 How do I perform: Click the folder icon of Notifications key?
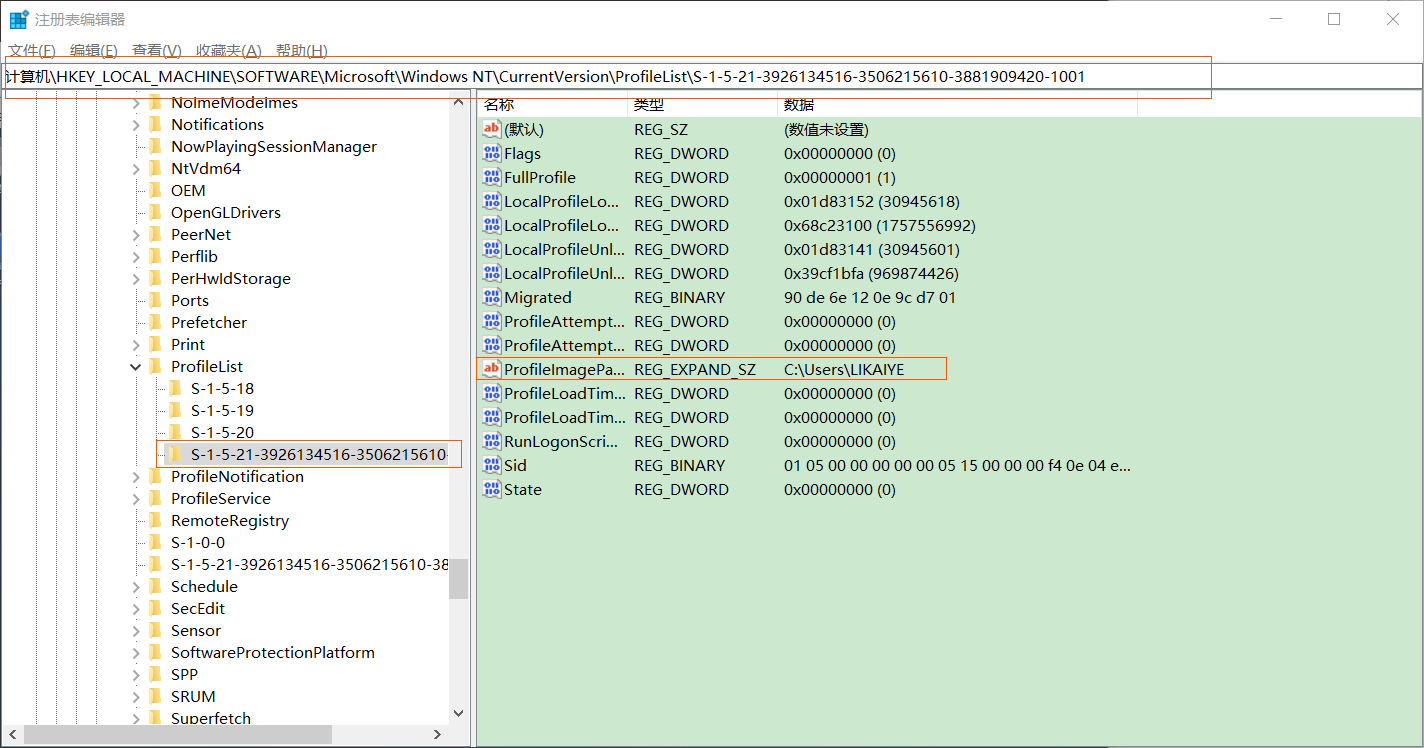coord(155,124)
